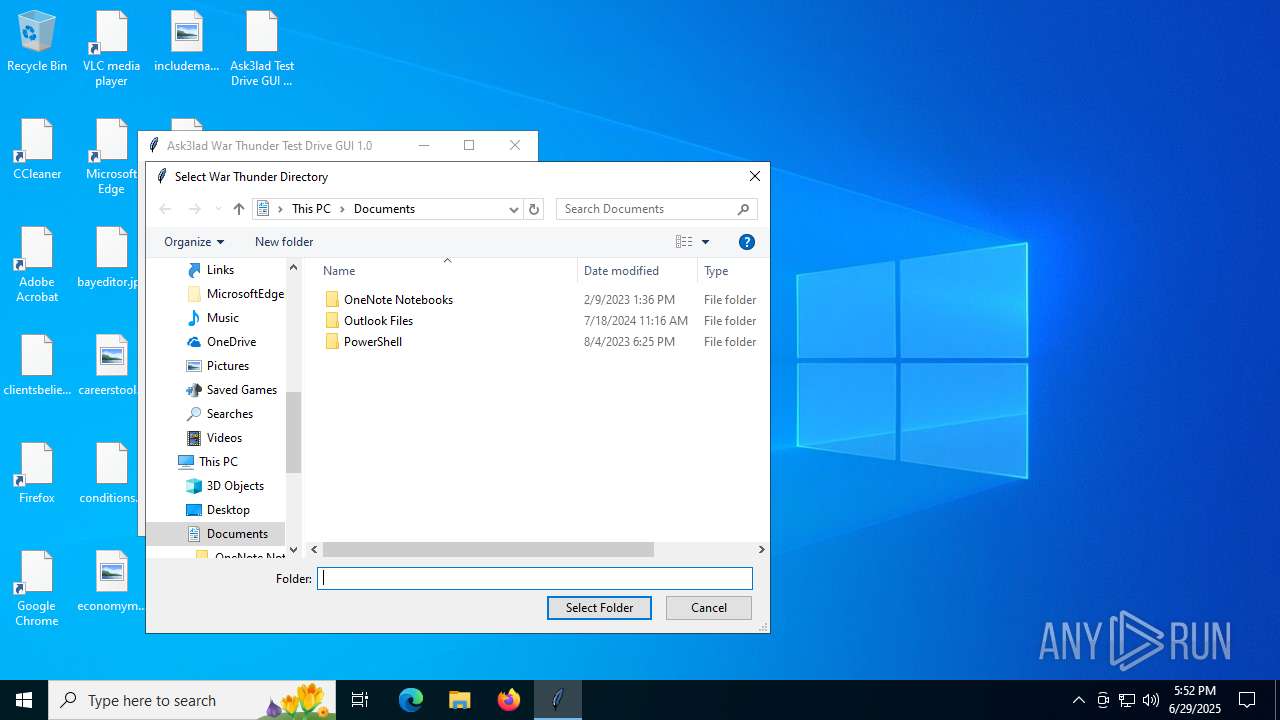The height and width of the screenshot is (720, 1280).
Task: Cancel the directory selection dialog
Action: tap(709, 608)
